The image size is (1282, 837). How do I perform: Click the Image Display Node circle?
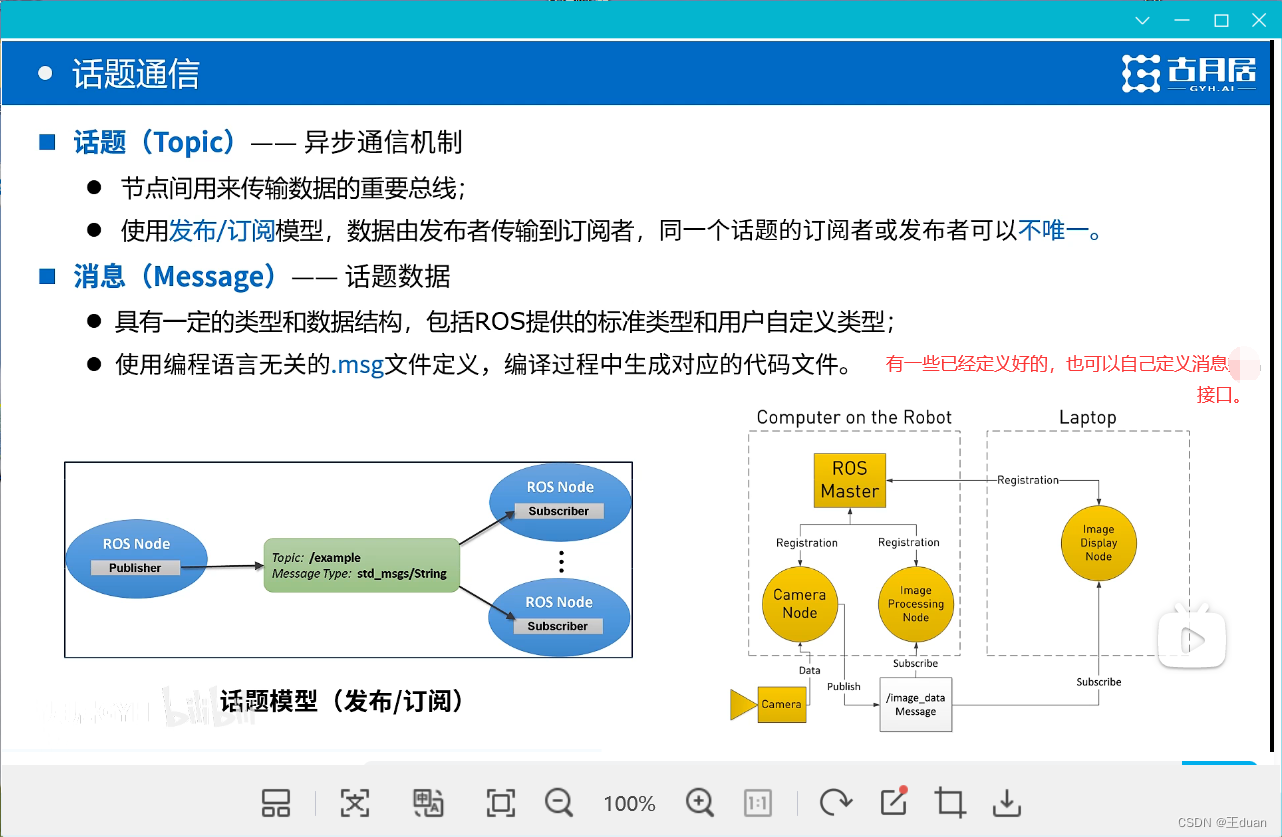1098,543
